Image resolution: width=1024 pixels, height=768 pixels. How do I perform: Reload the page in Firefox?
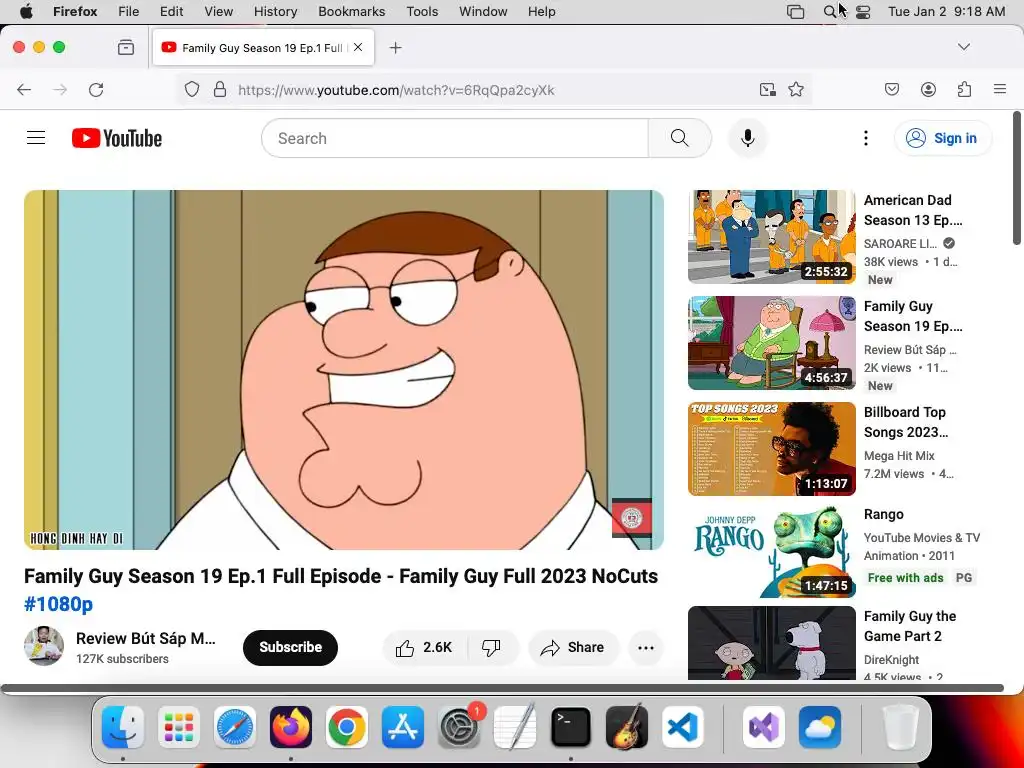96,89
